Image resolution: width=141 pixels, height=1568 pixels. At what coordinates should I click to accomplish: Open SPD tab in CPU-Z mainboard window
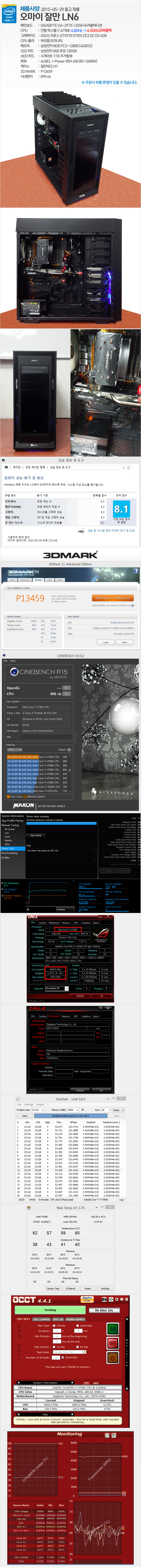point(76,1017)
